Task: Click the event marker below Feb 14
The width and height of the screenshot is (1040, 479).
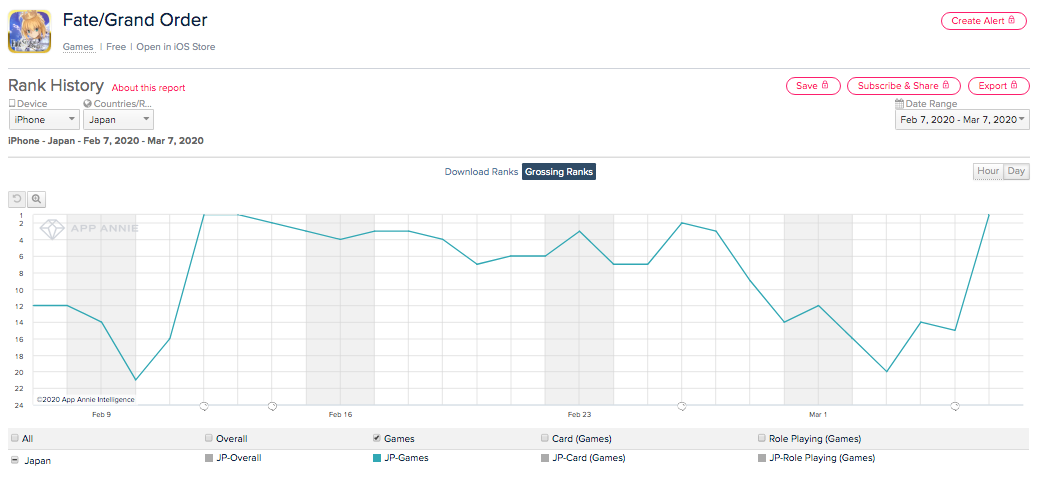Action: pos(273,405)
